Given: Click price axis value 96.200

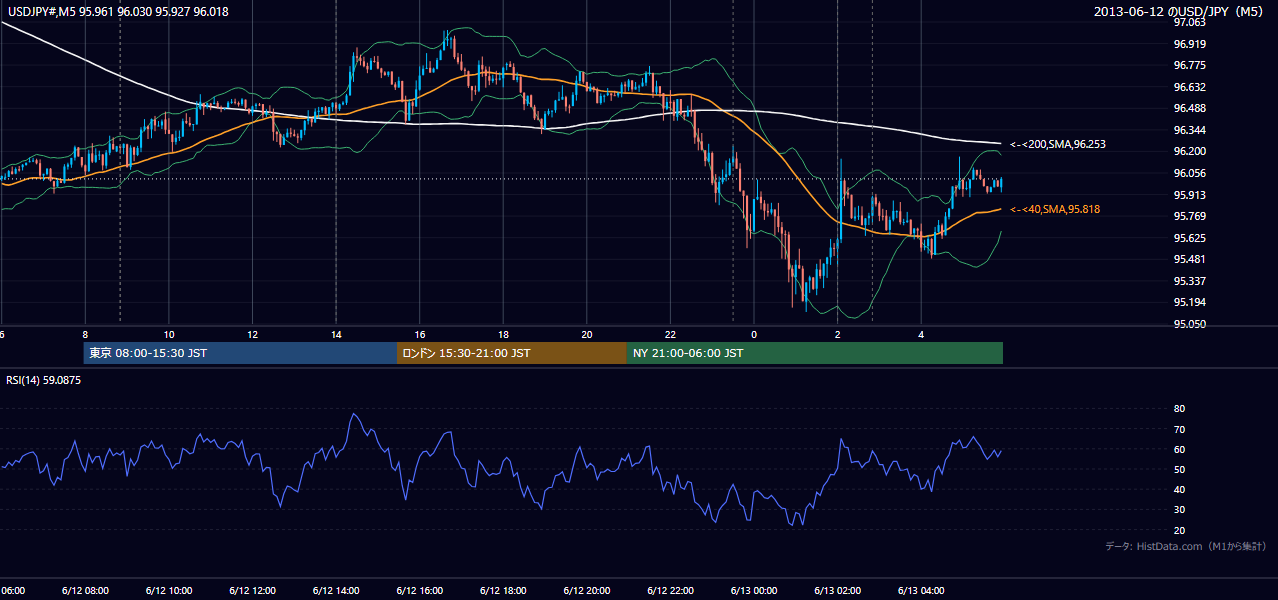Looking at the screenshot, I should 1189,151.
